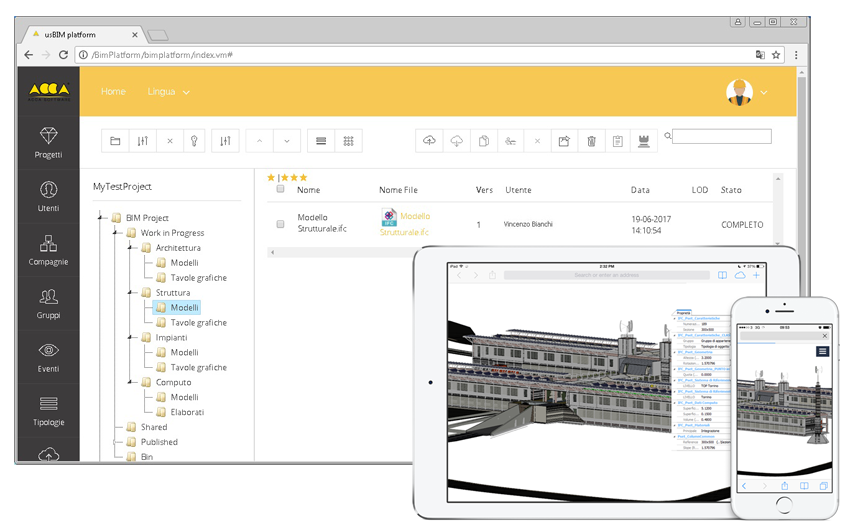Sort by the Data column header
This screenshot has height=529, width=850.
[x=640, y=190]
